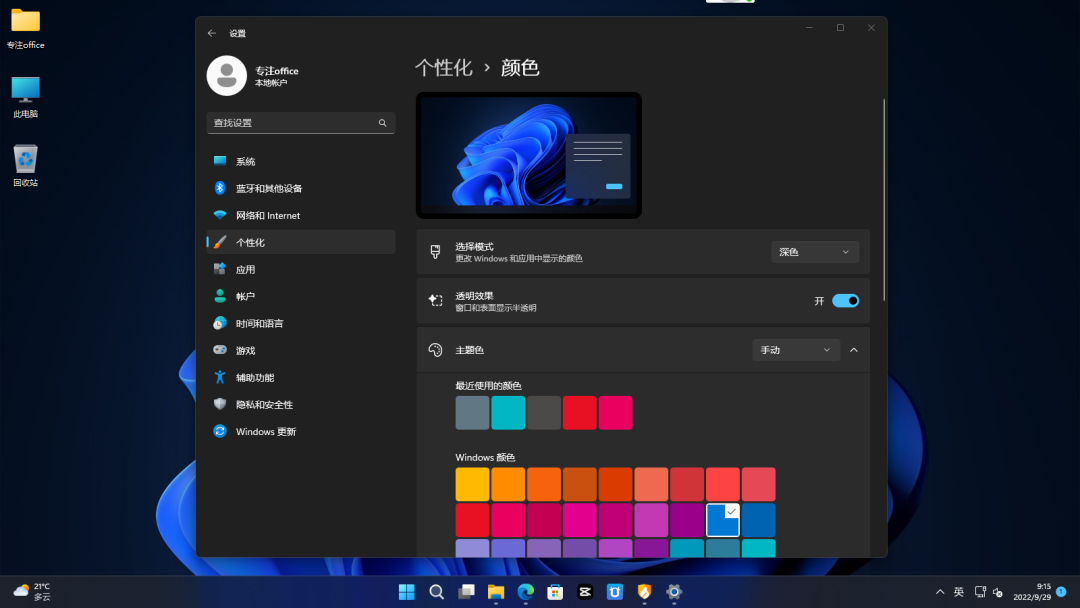Collapse the 主题色 section chevron
The width and height of the screenshot is (1080, 608).
pos(853,350)
